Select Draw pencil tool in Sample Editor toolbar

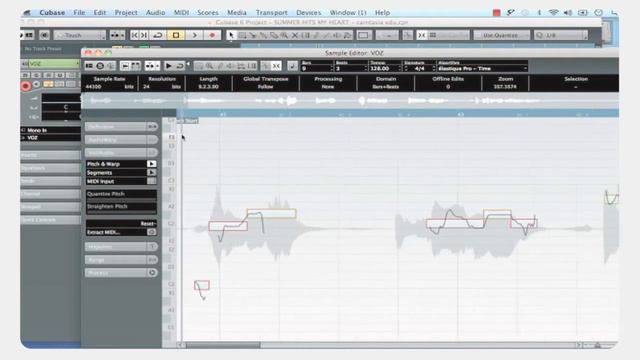220,65
